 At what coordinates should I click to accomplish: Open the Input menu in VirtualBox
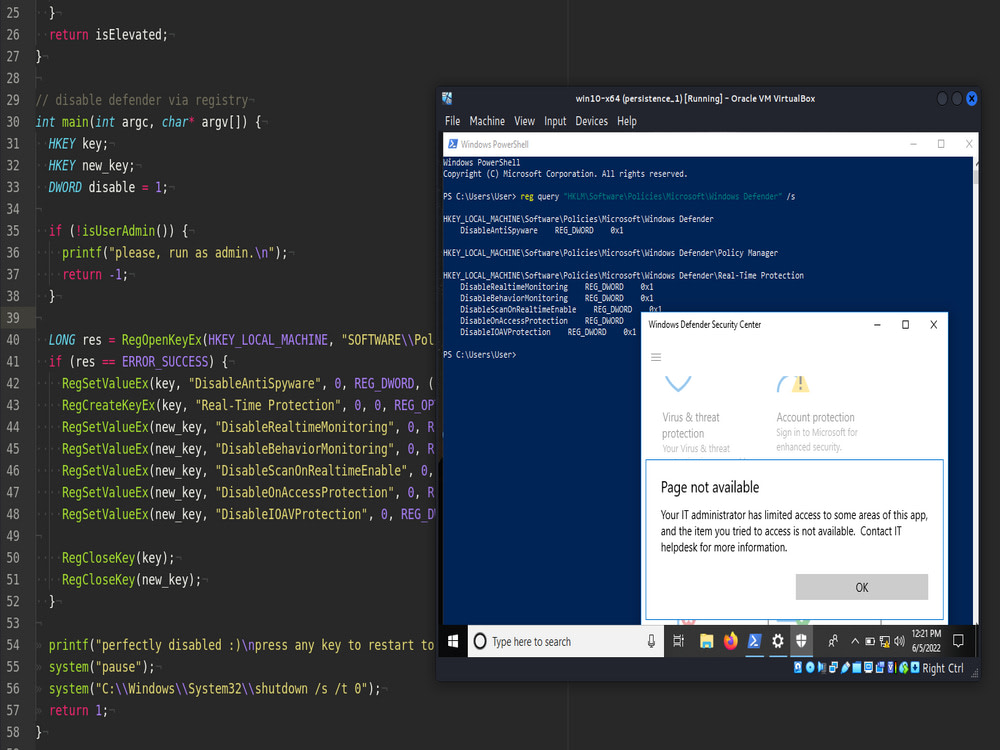pyautogui.click(x=555, y=121)
